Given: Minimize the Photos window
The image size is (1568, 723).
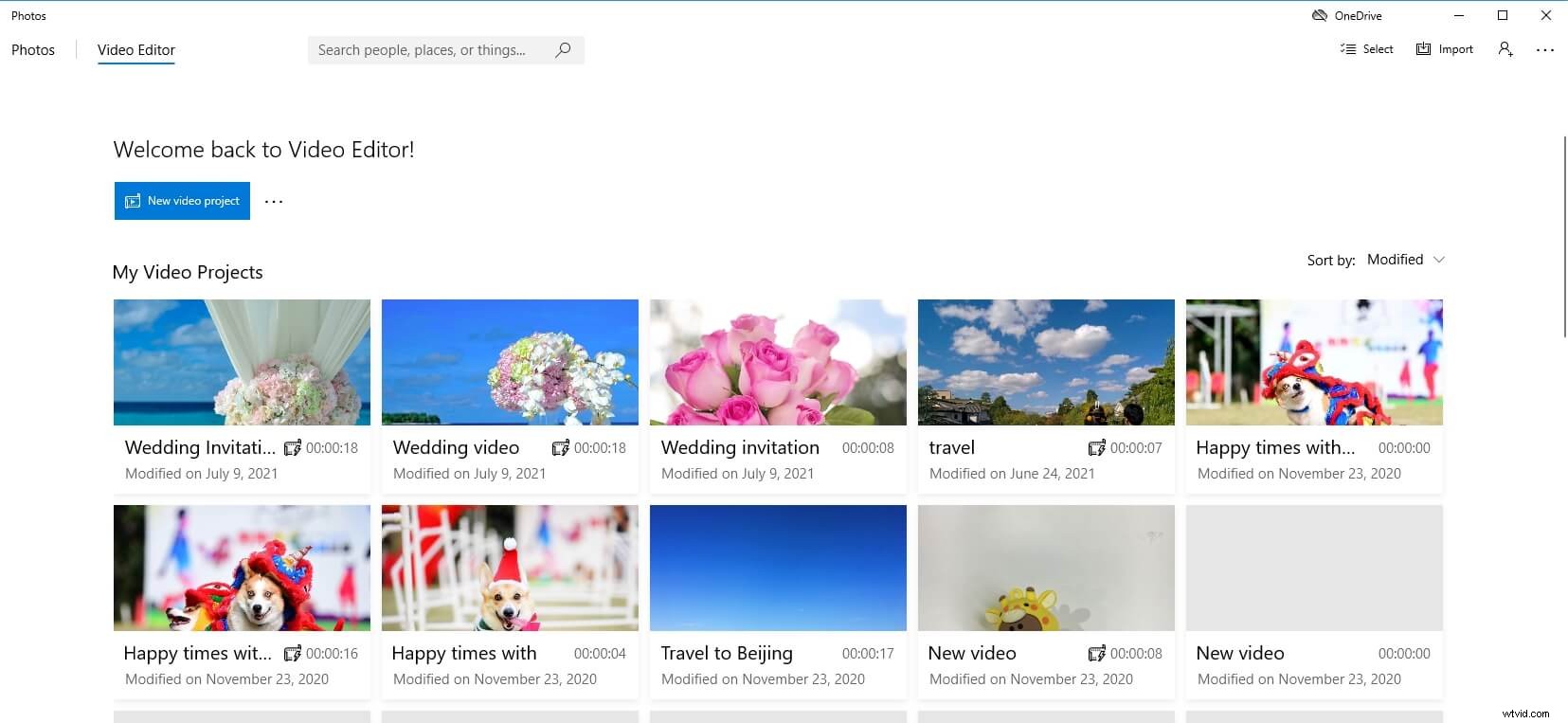Looking at the screenshot, I should pyautogui.click(x=1459, y=15).
